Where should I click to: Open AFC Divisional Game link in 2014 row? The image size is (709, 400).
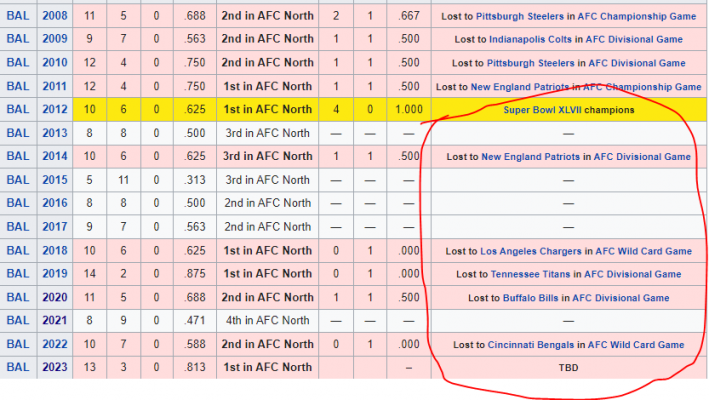click(x=642, y=157)
